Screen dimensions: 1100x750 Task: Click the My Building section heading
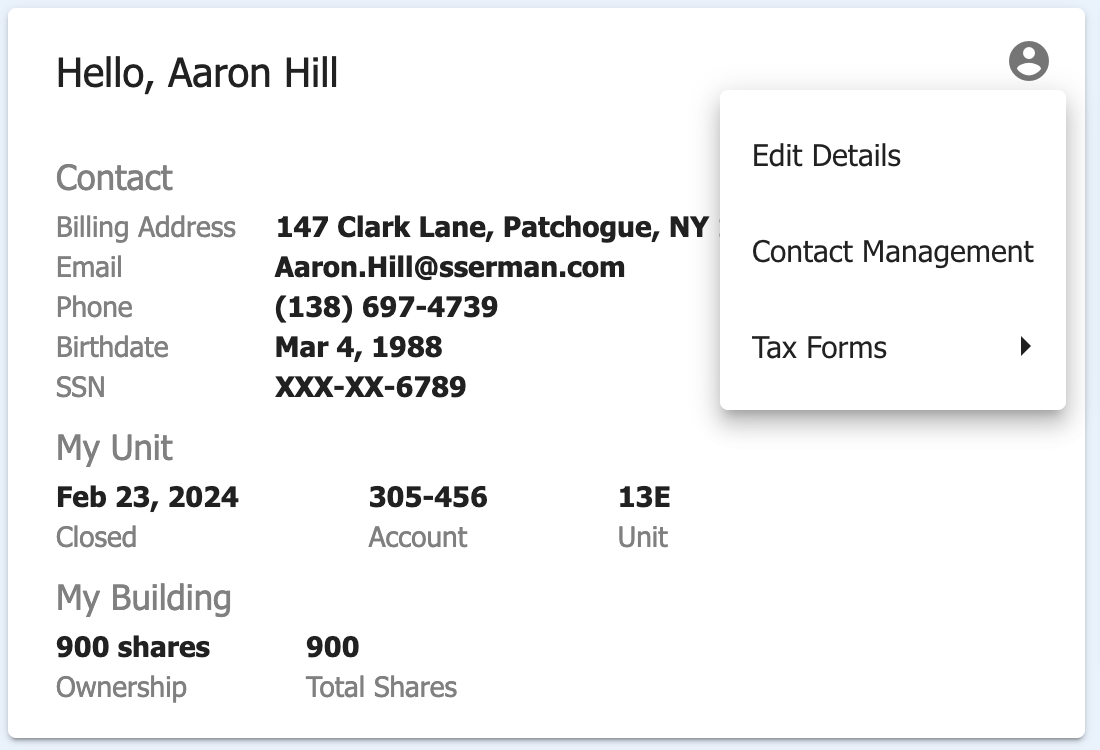click(x=144, y=598)
